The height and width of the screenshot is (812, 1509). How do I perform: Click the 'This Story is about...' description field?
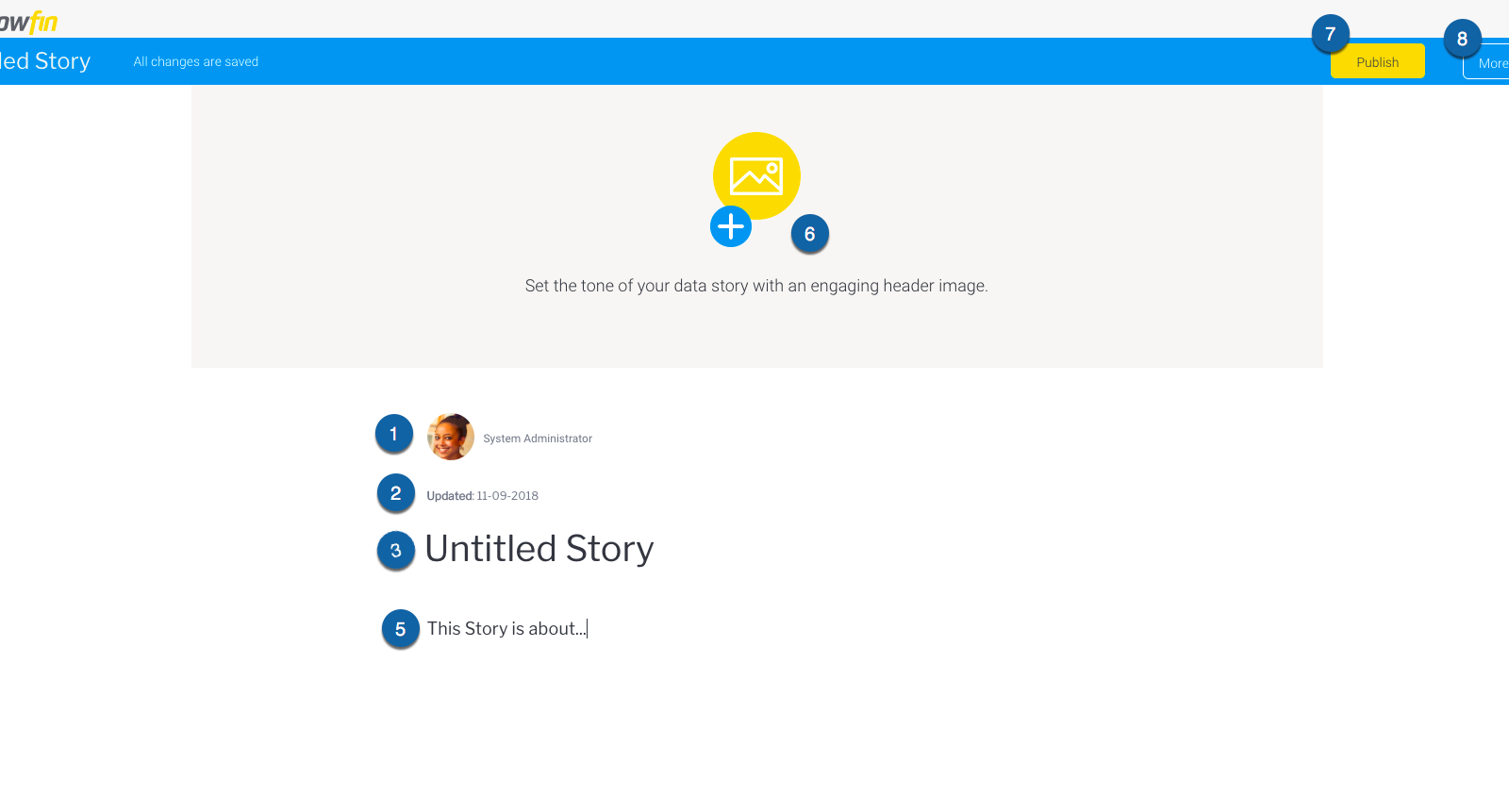click(x=506, y=629)
